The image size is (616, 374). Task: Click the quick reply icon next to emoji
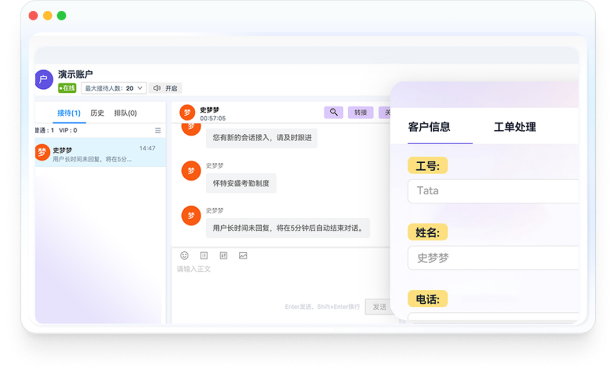click(204, 255)
